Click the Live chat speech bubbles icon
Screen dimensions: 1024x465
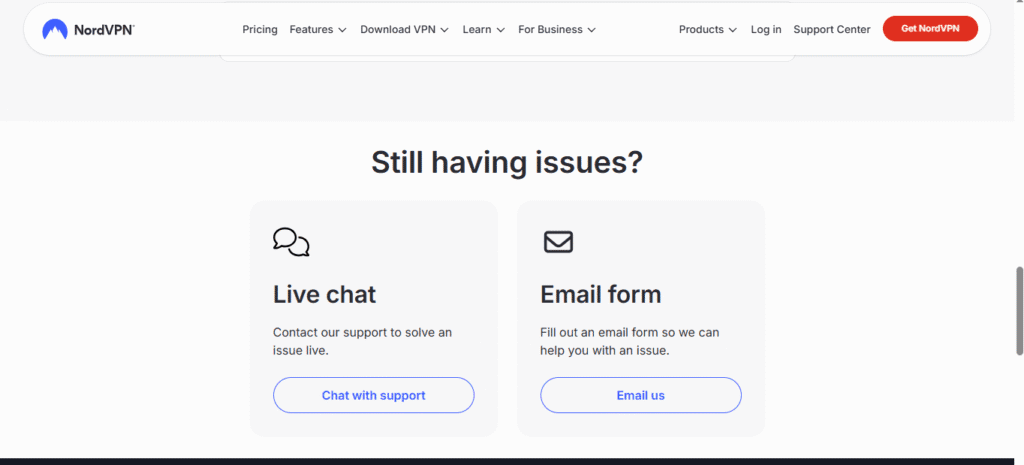(x=291, y=242)
